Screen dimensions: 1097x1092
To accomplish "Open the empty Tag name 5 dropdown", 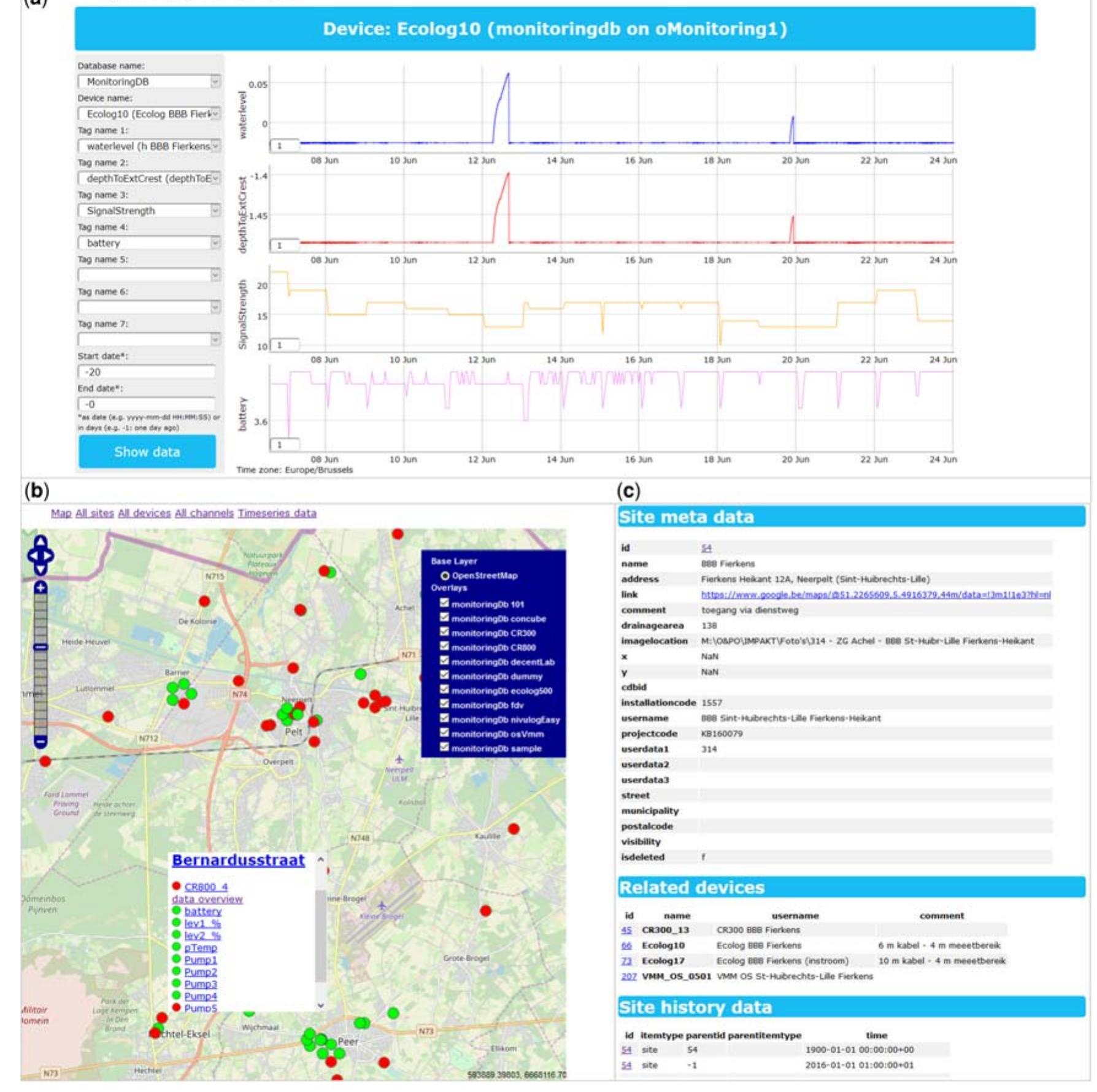I will pos(149,275).
